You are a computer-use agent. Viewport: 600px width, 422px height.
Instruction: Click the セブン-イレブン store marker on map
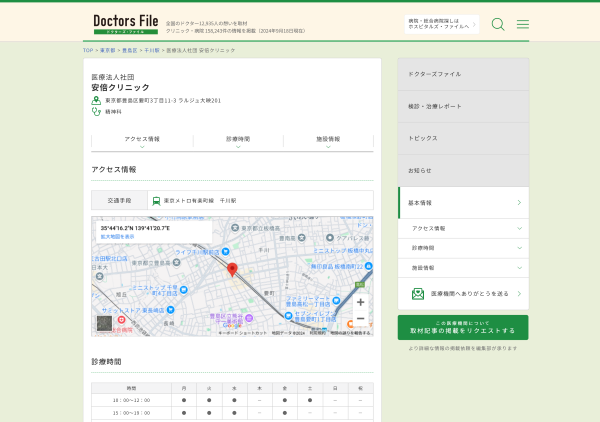point(289,316)
